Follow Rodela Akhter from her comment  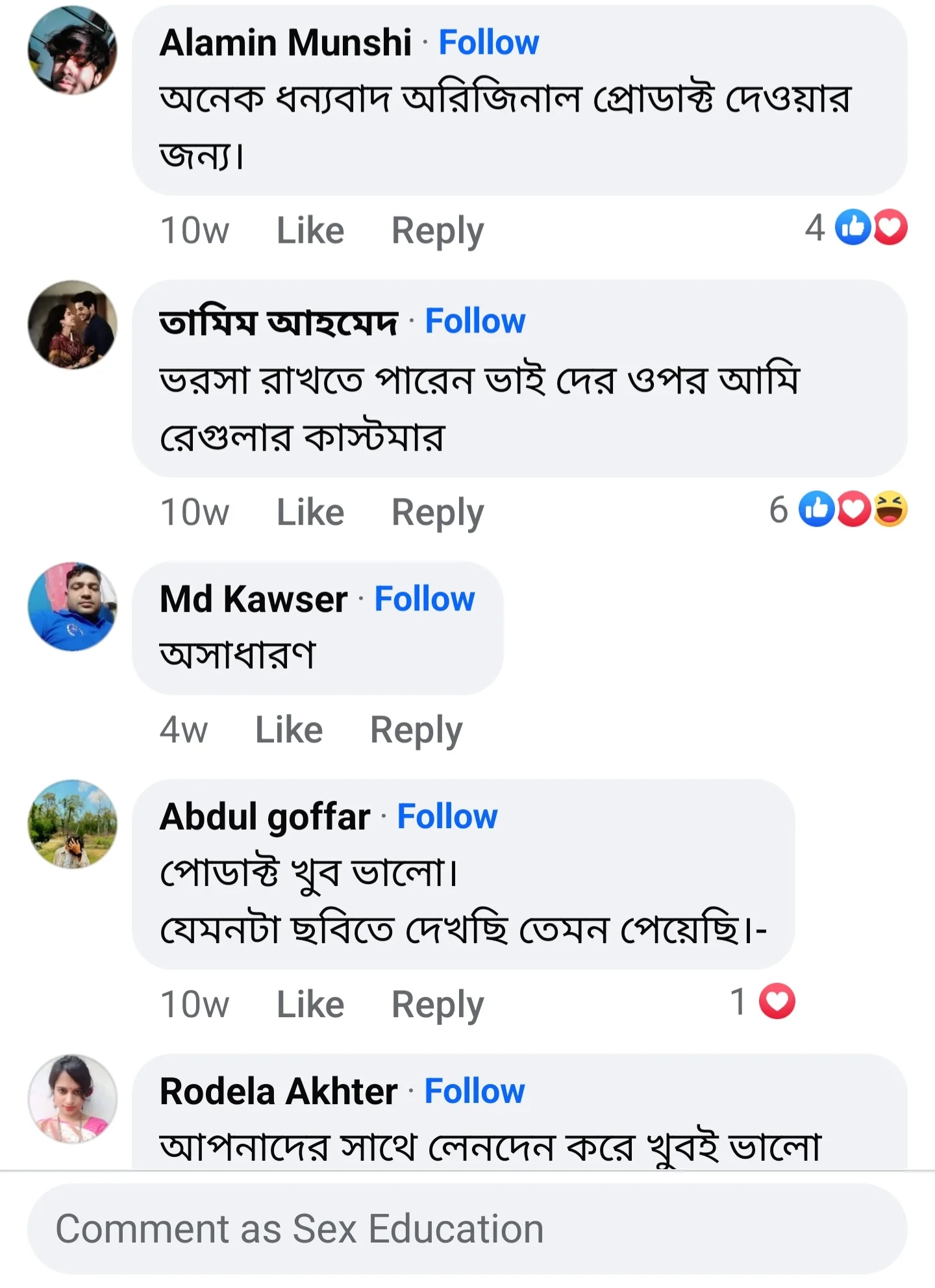(473, 1091)
